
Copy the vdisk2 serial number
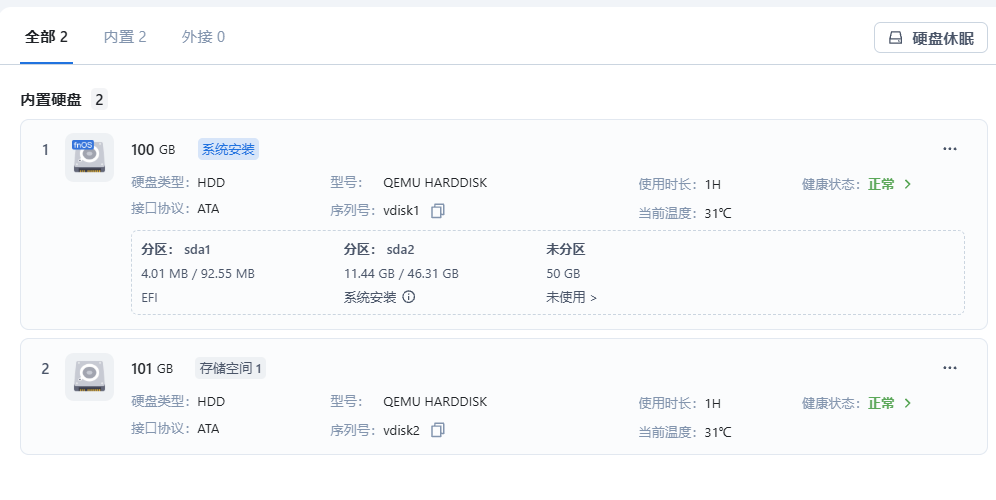coord(438,430)
